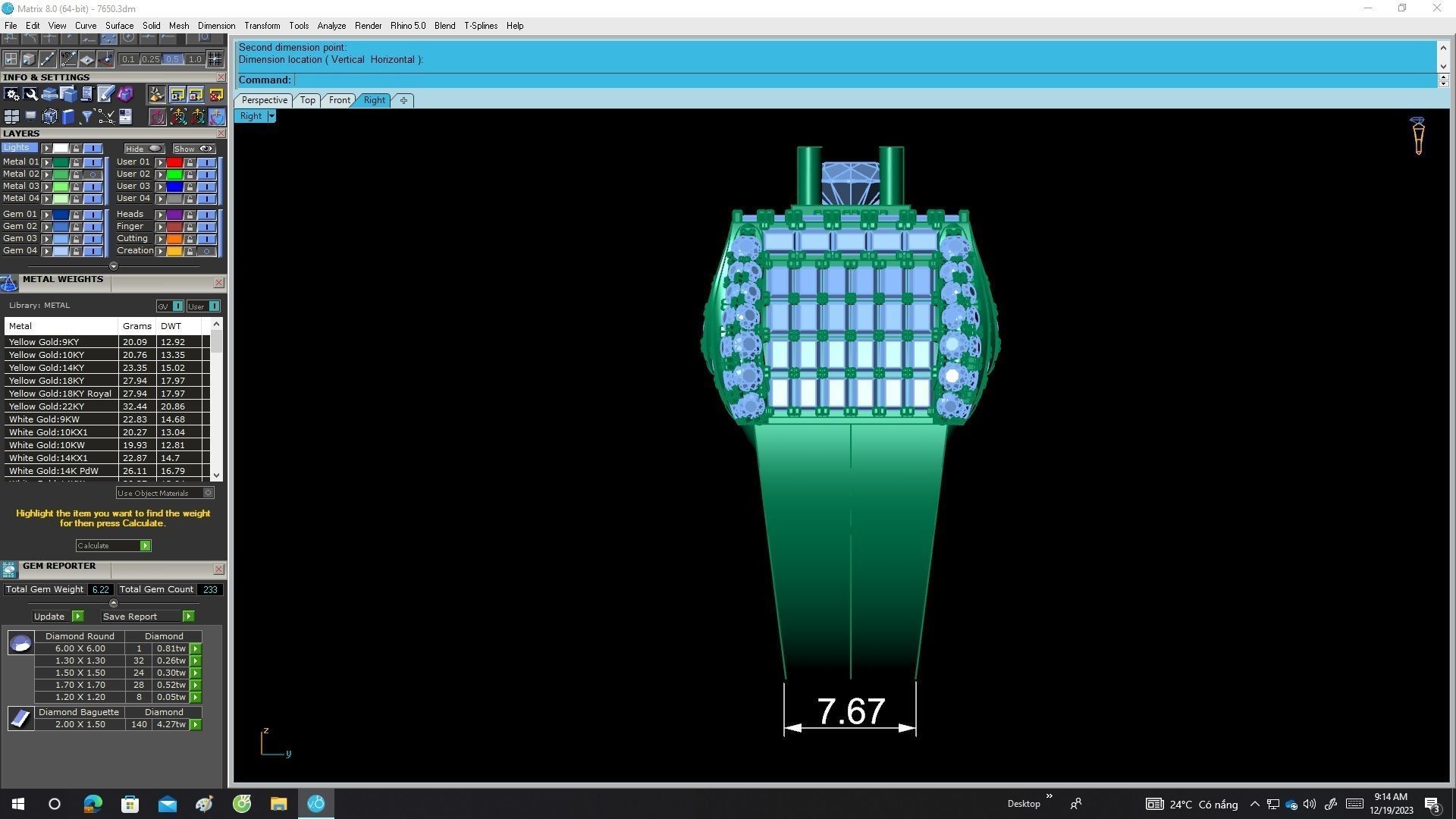Click the blue book icon in the settings panel
Viewport: 1456px width, 819px height.
68,117
